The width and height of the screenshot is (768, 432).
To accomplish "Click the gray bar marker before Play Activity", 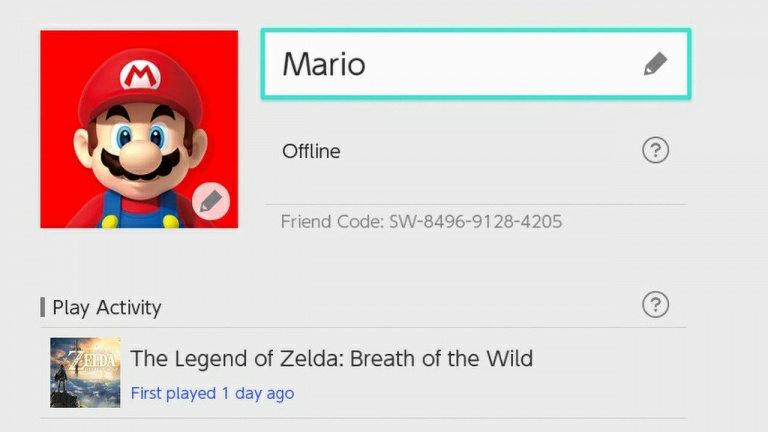I will point(43,307).
